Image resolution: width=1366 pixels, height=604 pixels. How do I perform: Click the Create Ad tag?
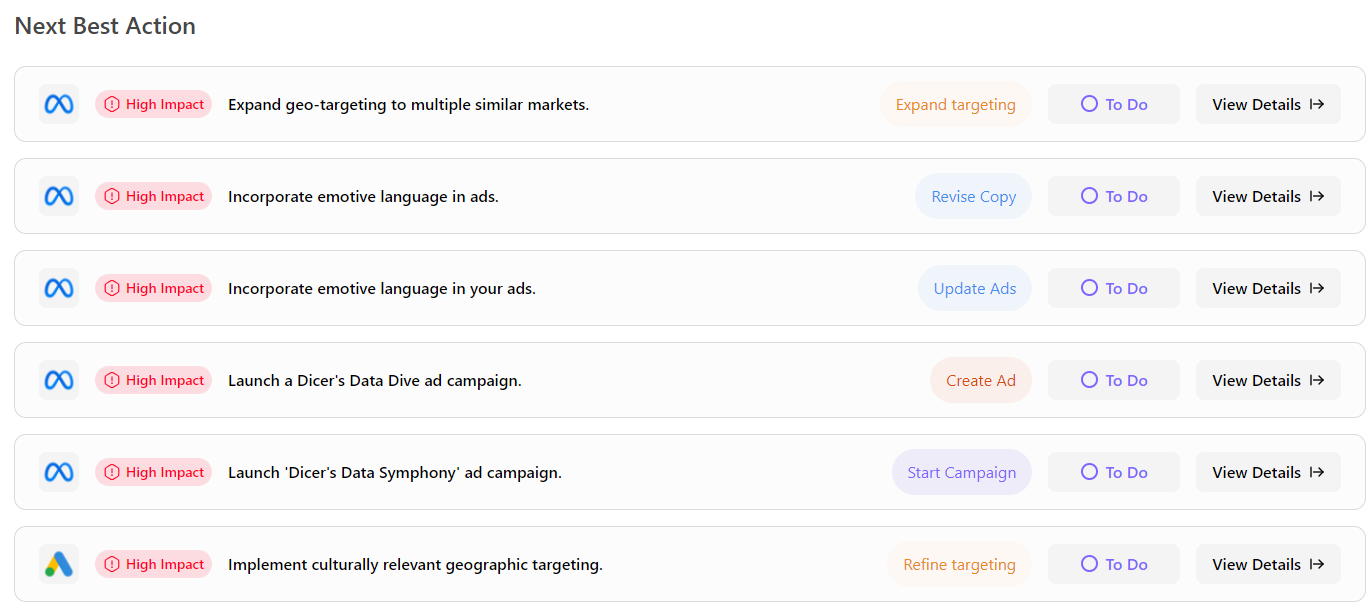click(980, 380)
